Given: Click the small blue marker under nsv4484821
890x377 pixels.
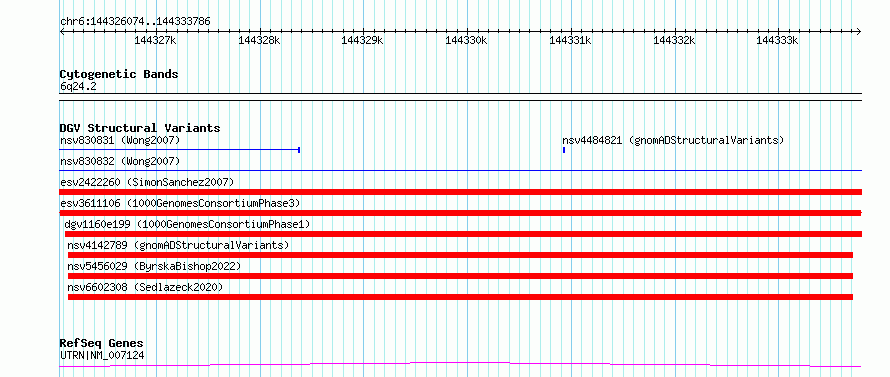Looking at the screenshot, I should (x=564, y=150).
